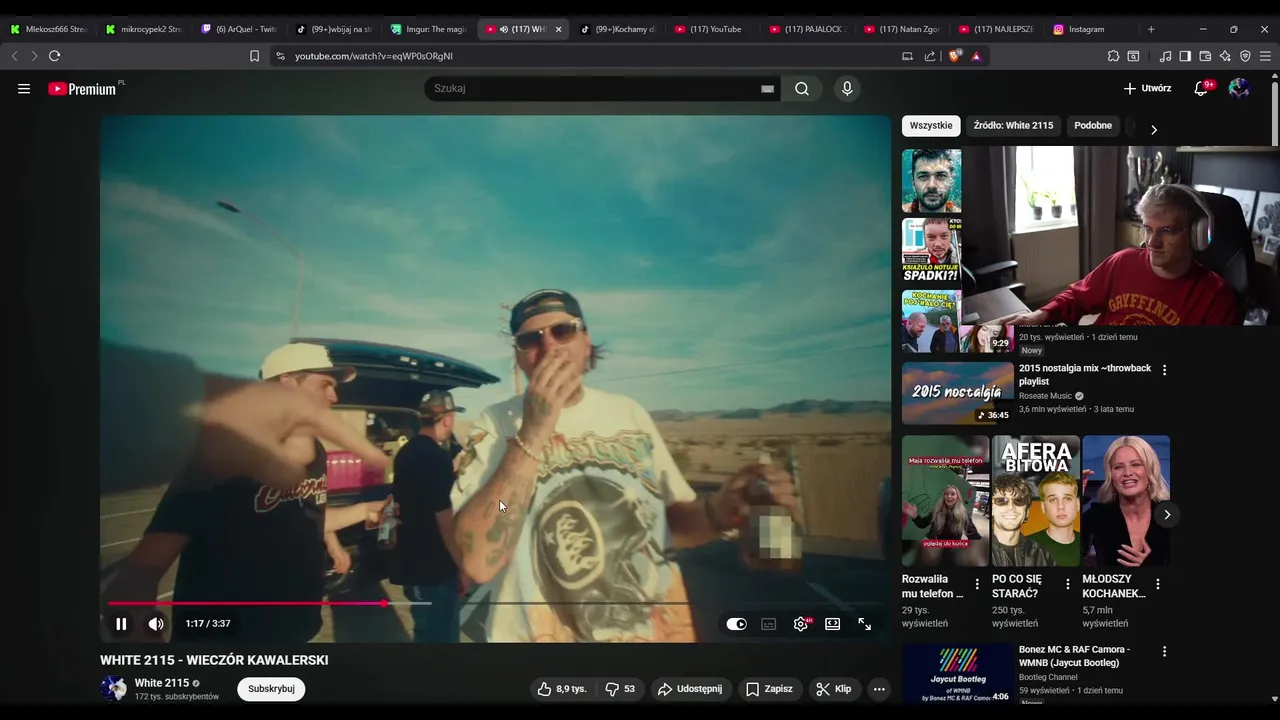
Task: Open the on-screen keyboard in search box
Action: tap(767, 89)
